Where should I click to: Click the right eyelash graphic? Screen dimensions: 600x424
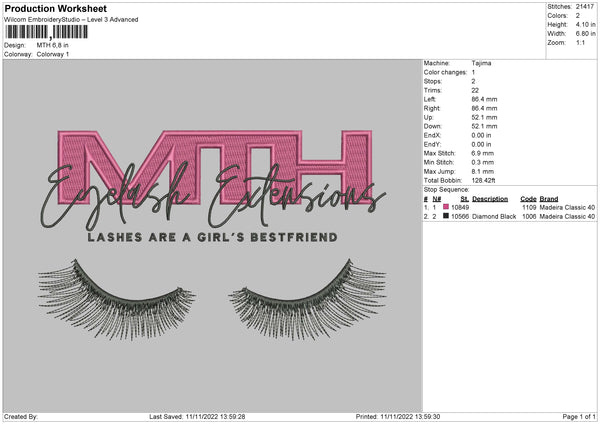tap(308, 300)
